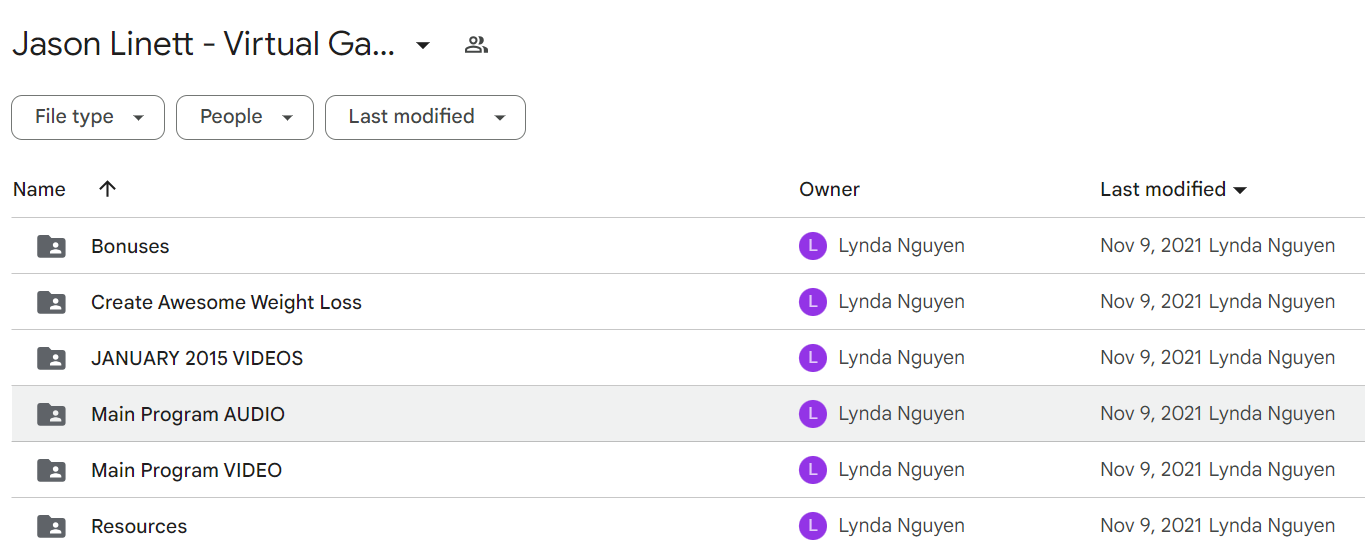
Task: Click owner avatar in the Resources row
Action: [x=813, y=526]
